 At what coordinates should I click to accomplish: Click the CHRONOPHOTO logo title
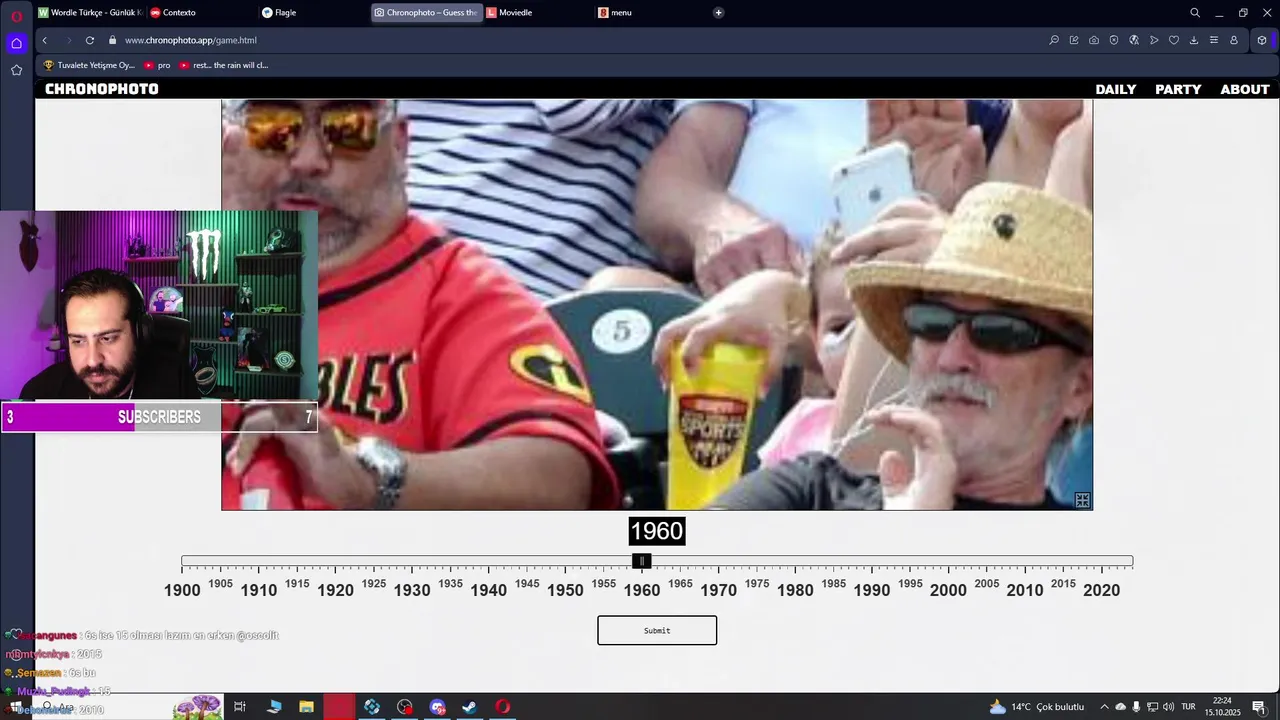click(x=102, y=89)
